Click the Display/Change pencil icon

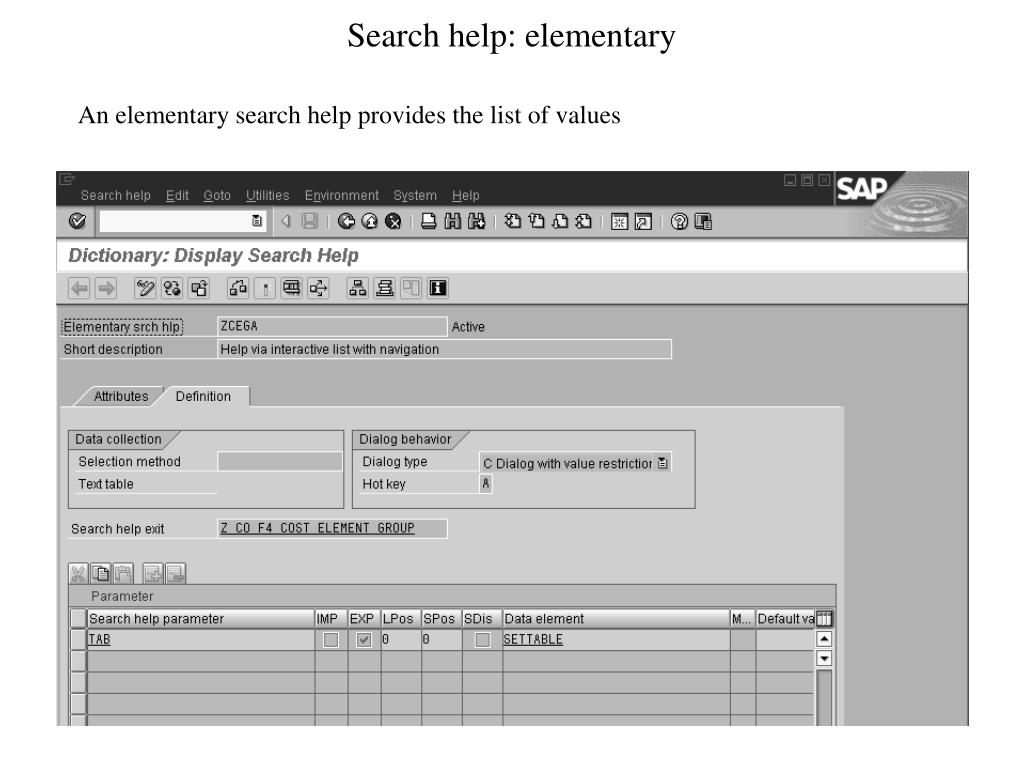(145, 288)
